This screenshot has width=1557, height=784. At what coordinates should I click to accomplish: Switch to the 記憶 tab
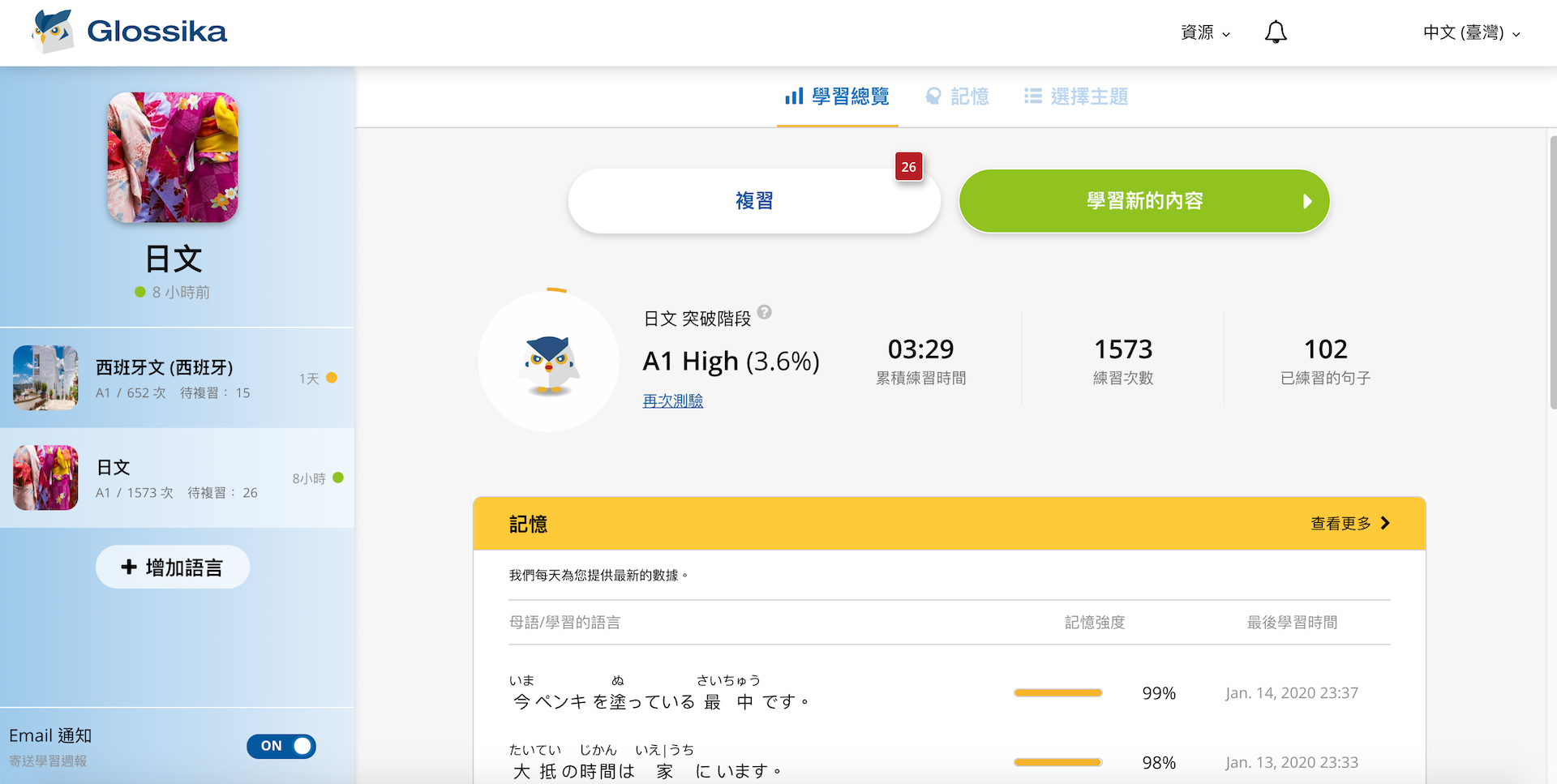click(x=958, y=96)
